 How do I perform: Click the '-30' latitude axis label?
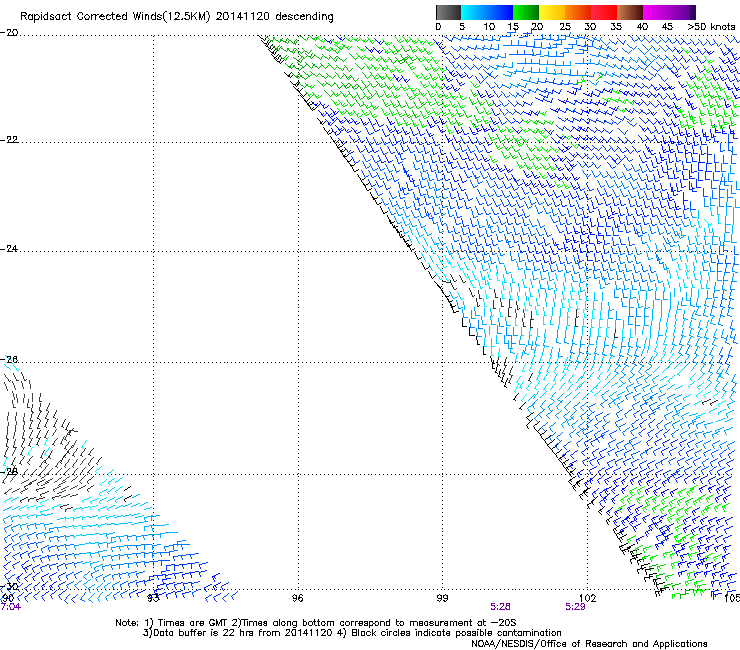click(9, 586)
